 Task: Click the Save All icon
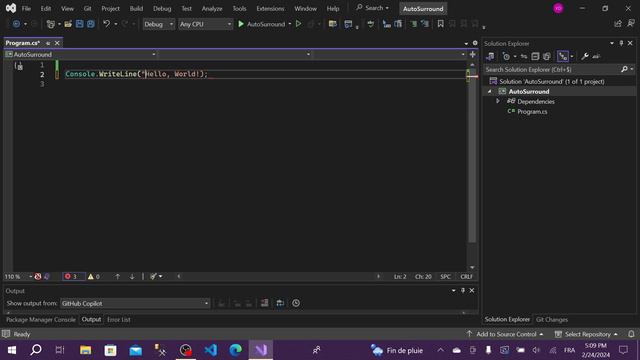[91, 24]
